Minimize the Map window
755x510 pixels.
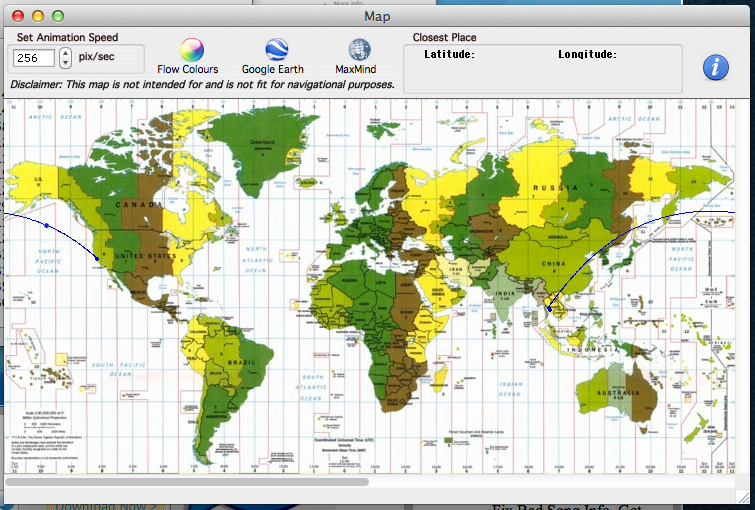pyautogui.click(x=38, y=16)
